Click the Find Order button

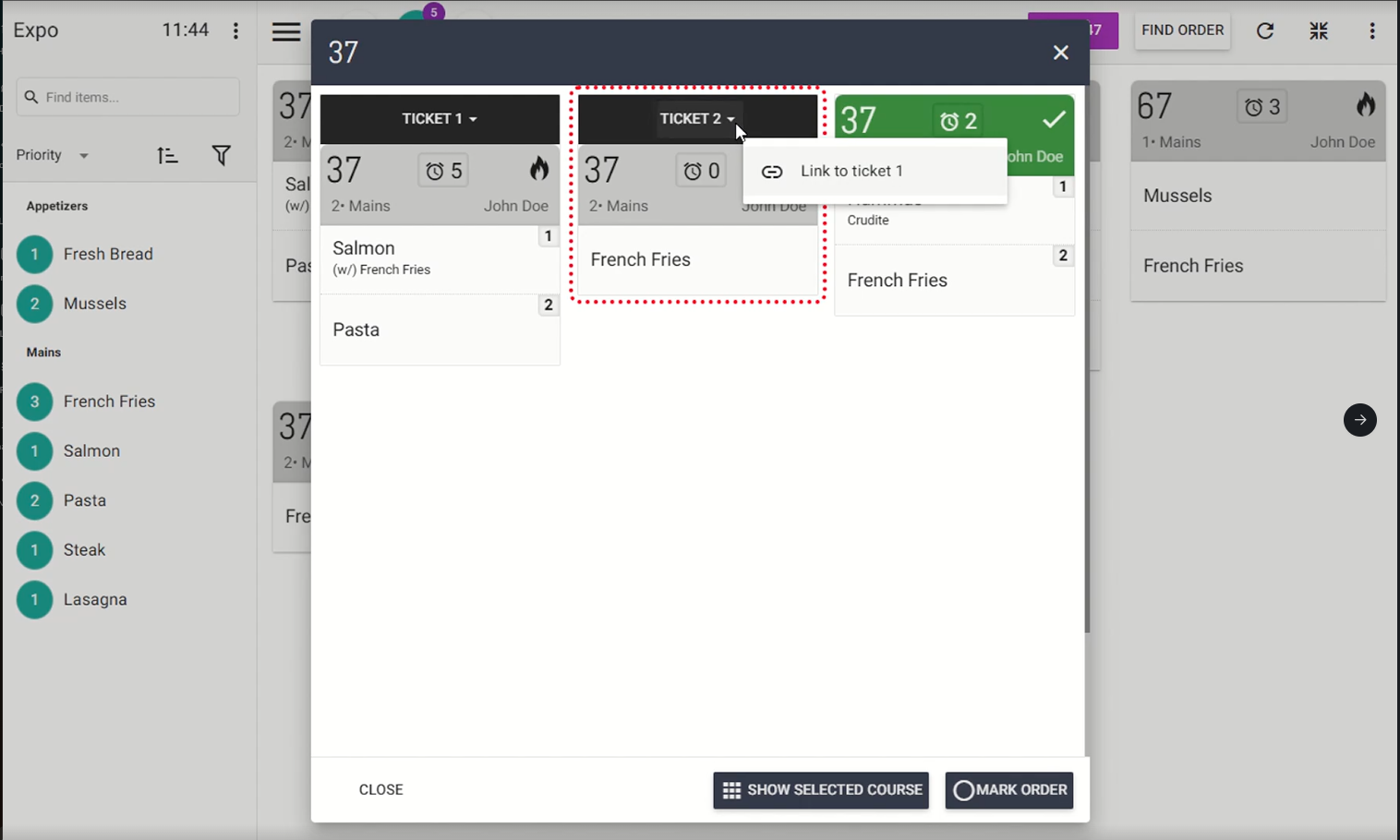[x=1182, y=30]
